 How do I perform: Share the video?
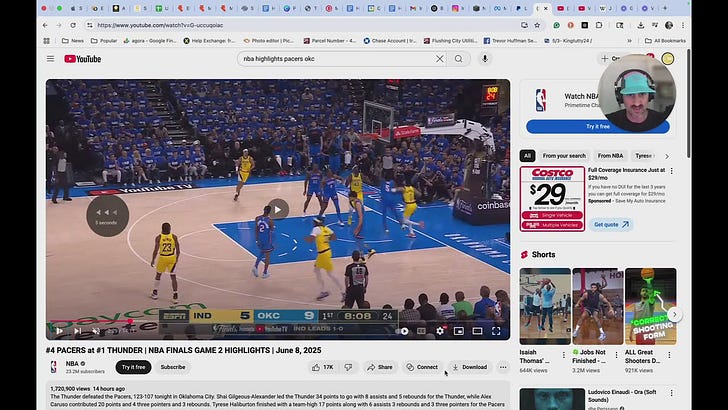380,367
